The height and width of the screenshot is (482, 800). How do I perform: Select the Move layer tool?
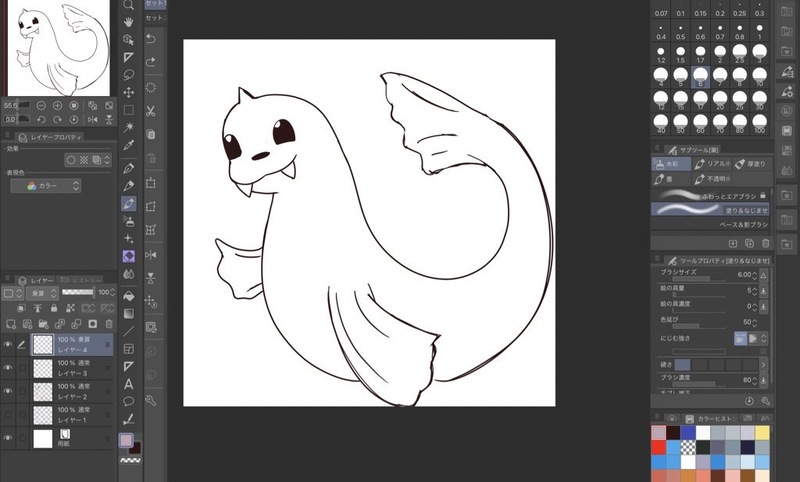(x=129, y=92)
